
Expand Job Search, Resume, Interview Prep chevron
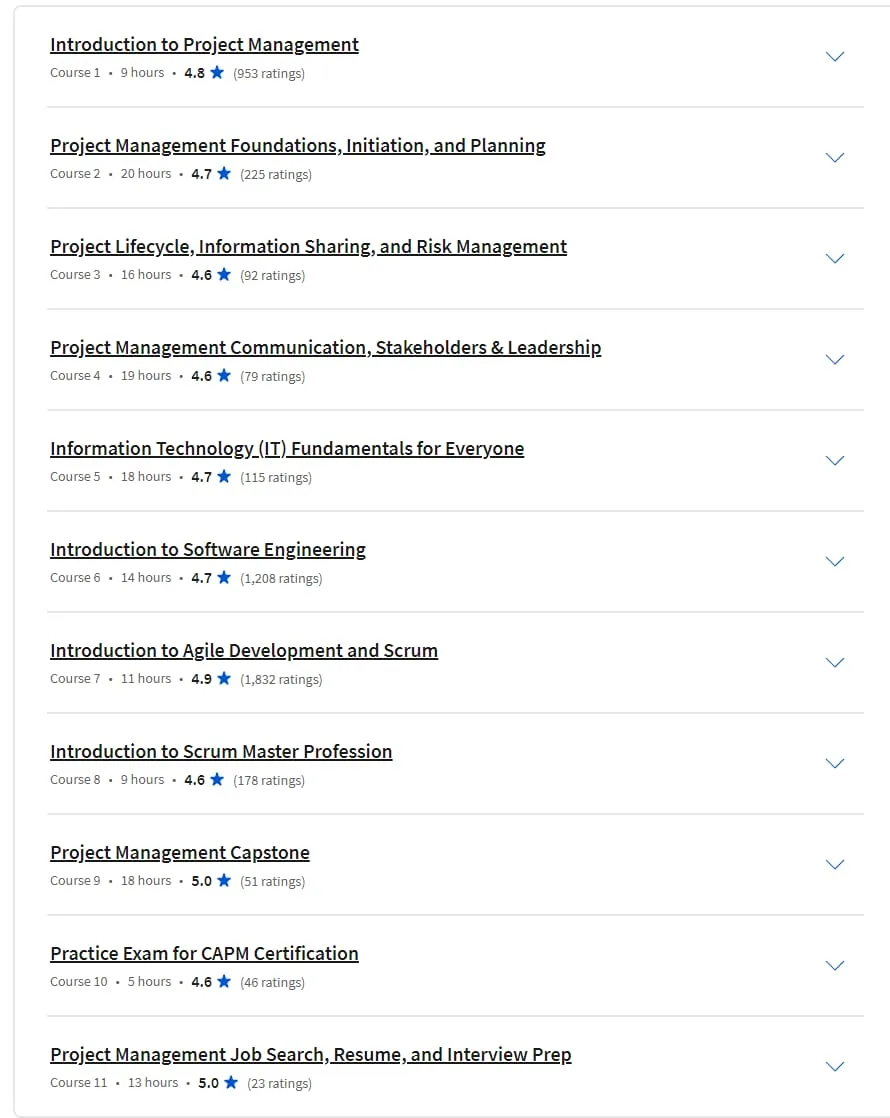[834, 1067]
